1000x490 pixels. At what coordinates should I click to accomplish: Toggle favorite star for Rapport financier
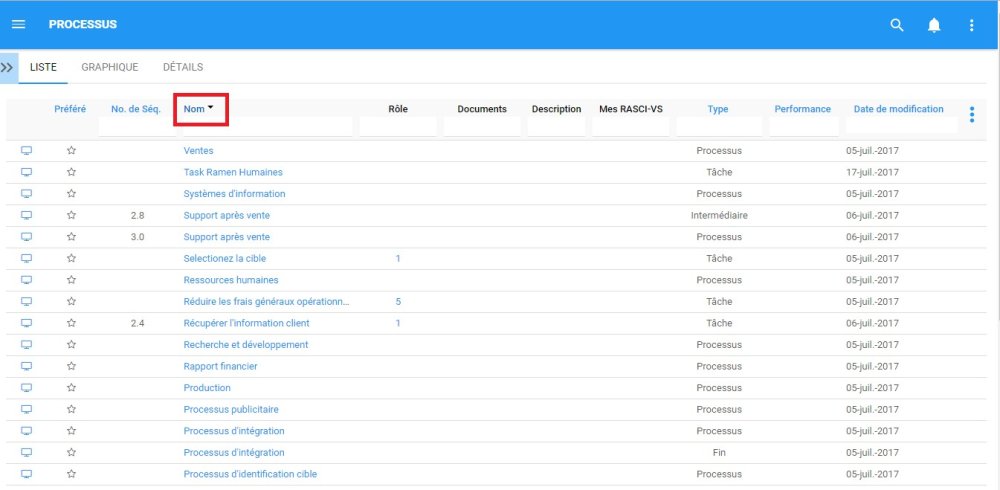[x=71, y=366]
